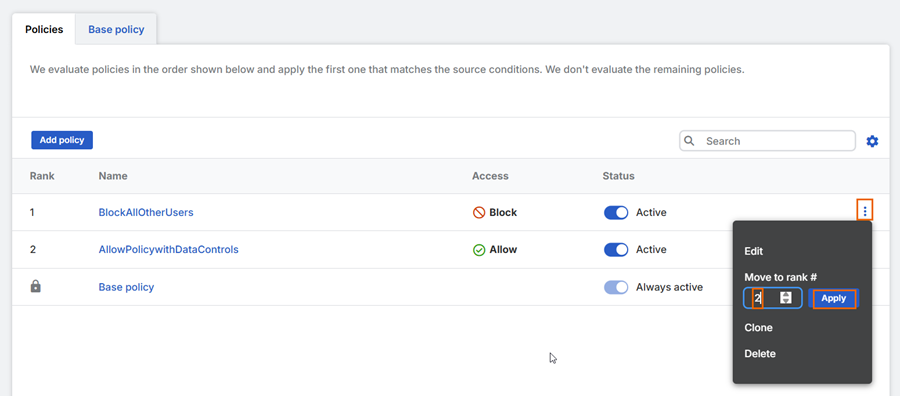Select the Policies tab
900x397 pixels.
[44, 29]
